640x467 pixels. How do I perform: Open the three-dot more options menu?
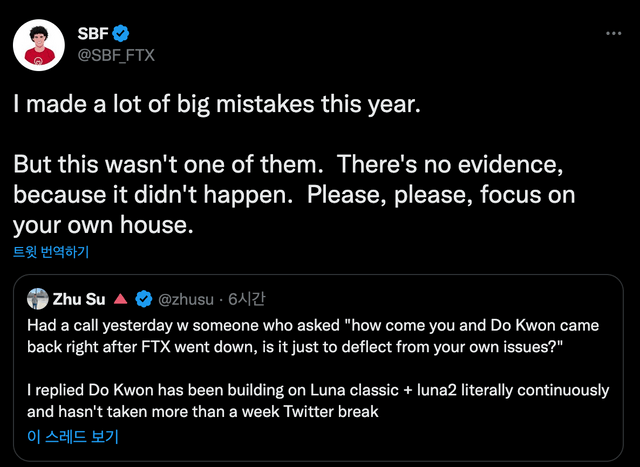614,33
